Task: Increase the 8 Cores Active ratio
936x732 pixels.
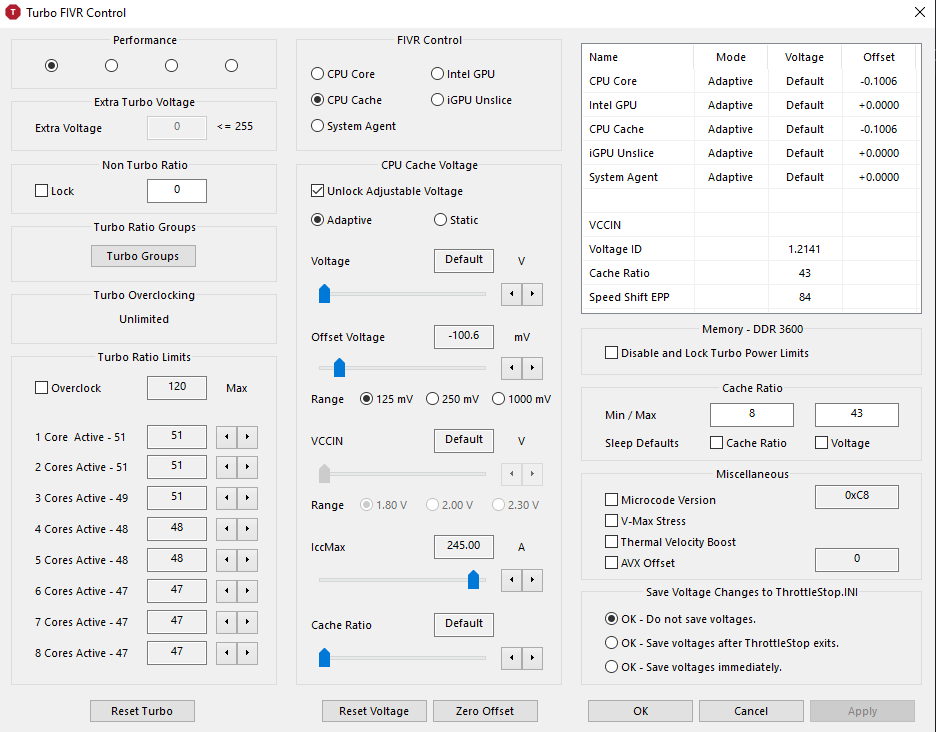Action: [248, 653]
